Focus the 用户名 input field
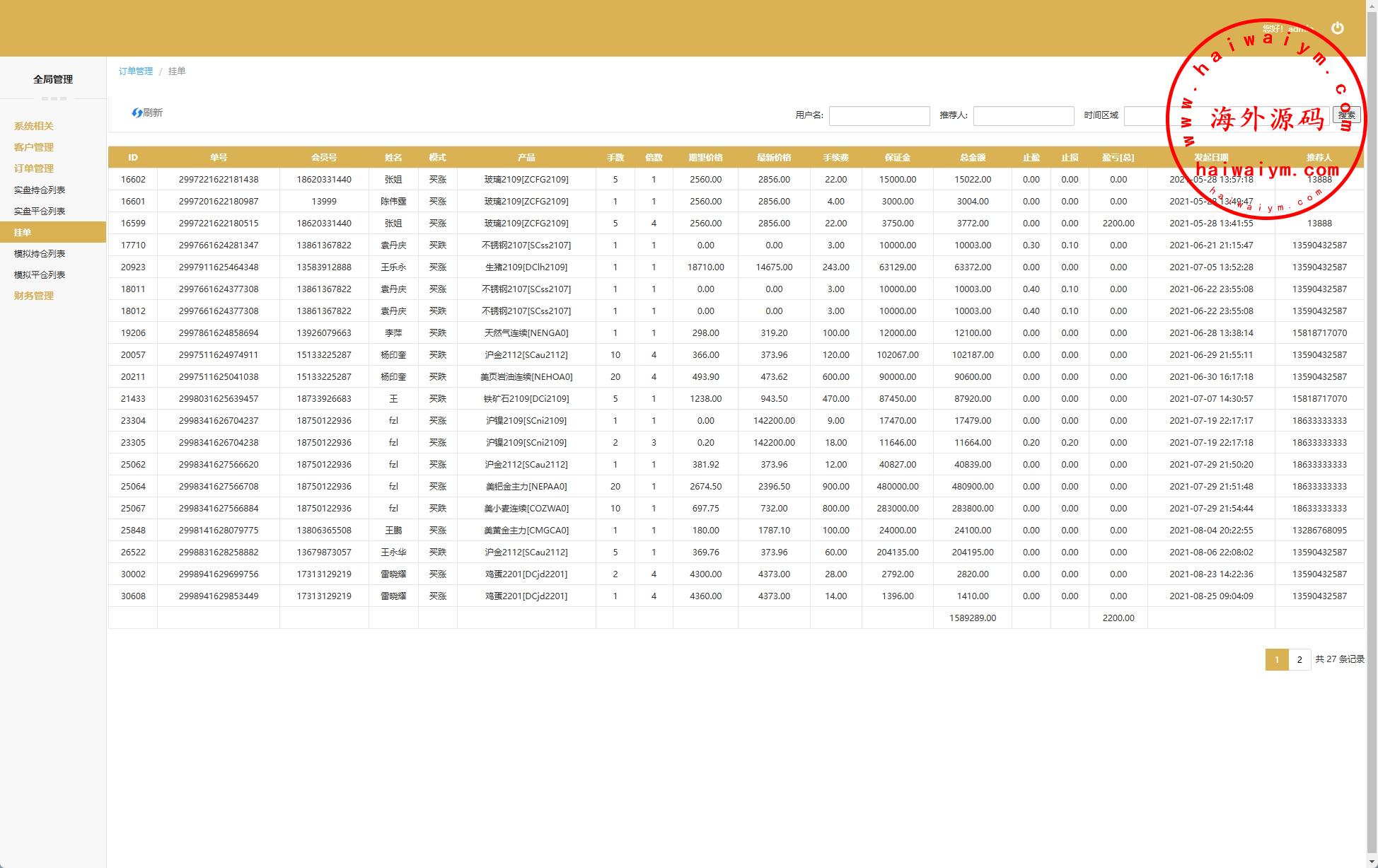The image size is (1378, 868). point(879,116)
